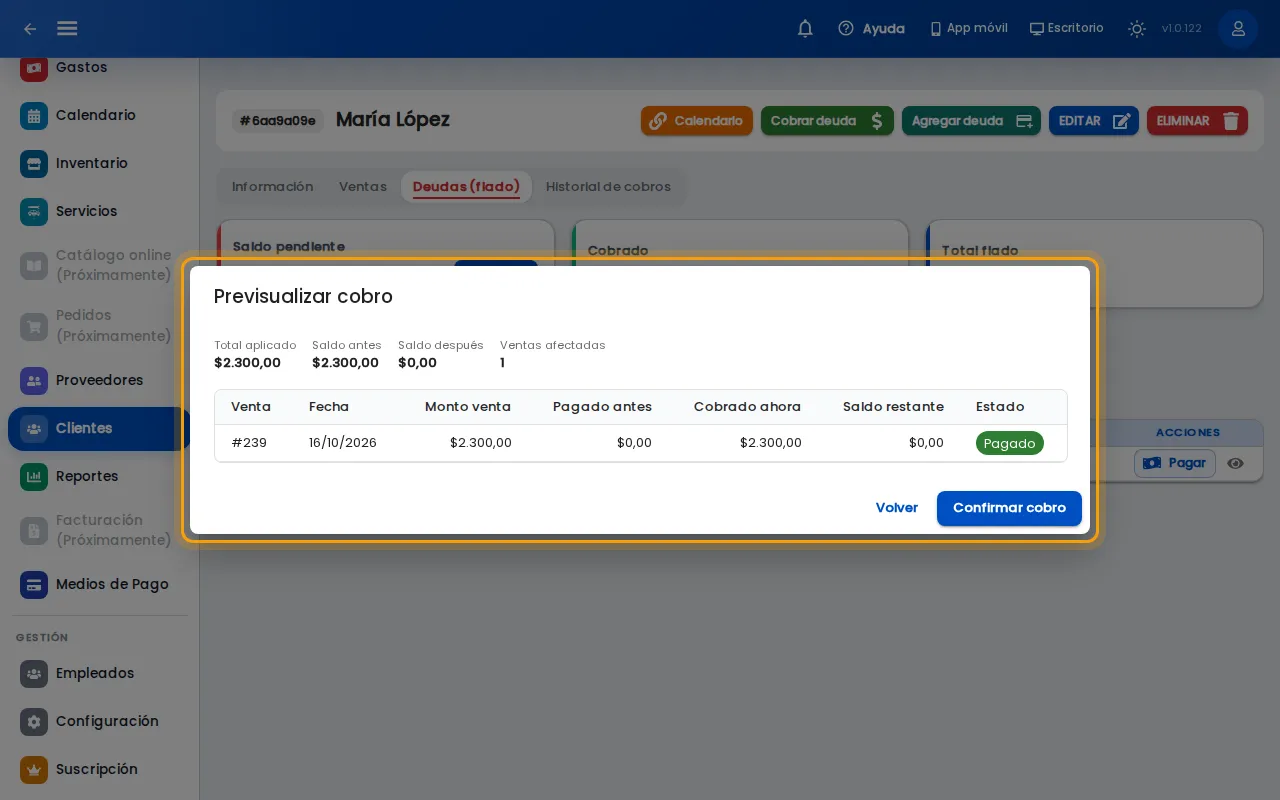Click the Ventas afectadas label
Viewport: 1280px width, 800px height.
click(553, 345)
